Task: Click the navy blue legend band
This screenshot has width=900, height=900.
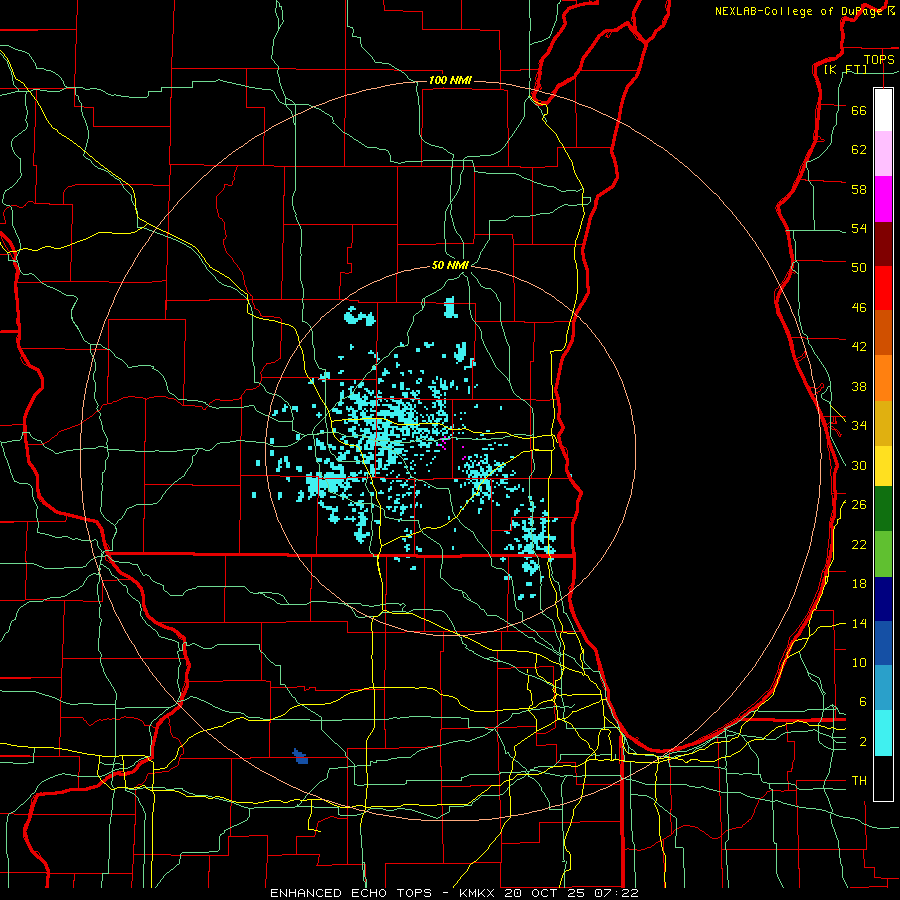Action: [x=883, y=599]
